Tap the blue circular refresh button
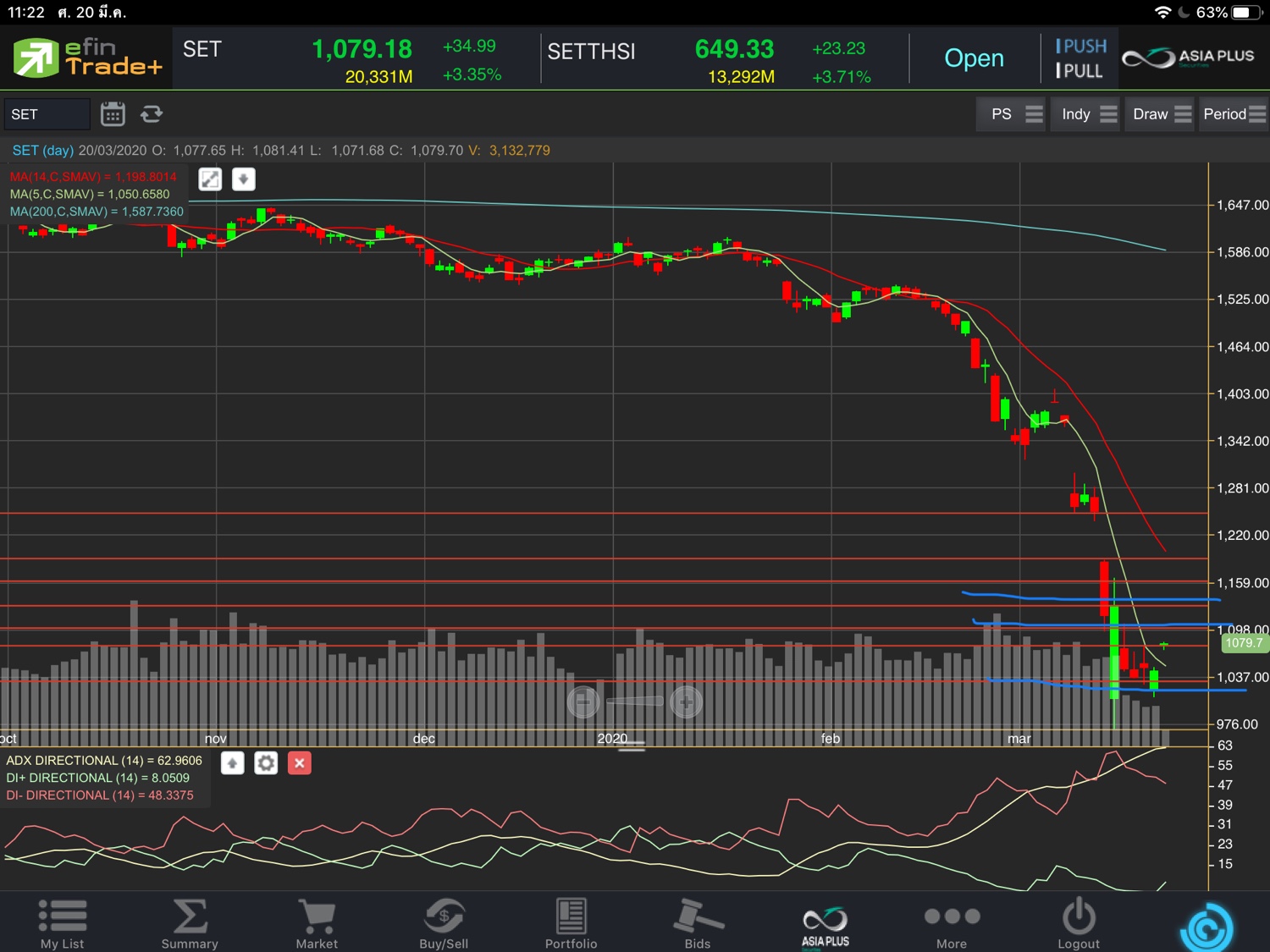Viewport: 1270px width, 952px height. click(x=1206, y=928)
